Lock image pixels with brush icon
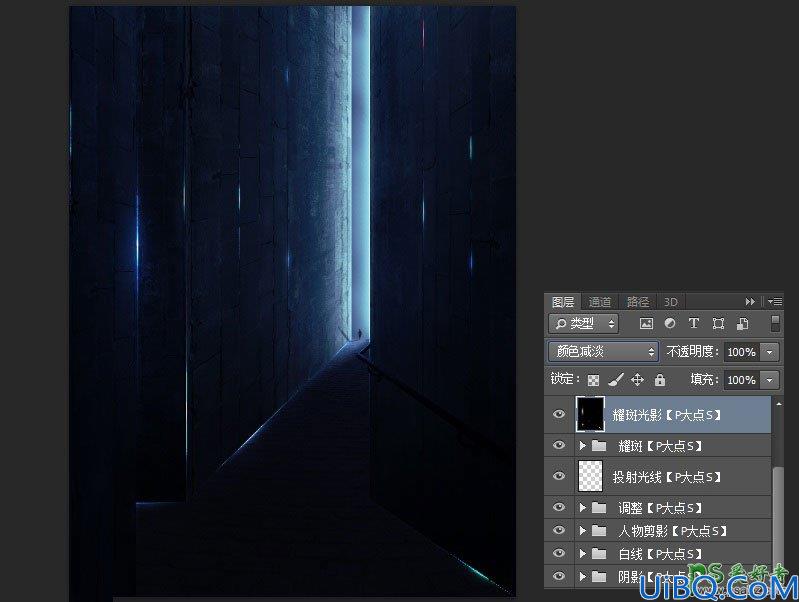 tap(616, 380)
